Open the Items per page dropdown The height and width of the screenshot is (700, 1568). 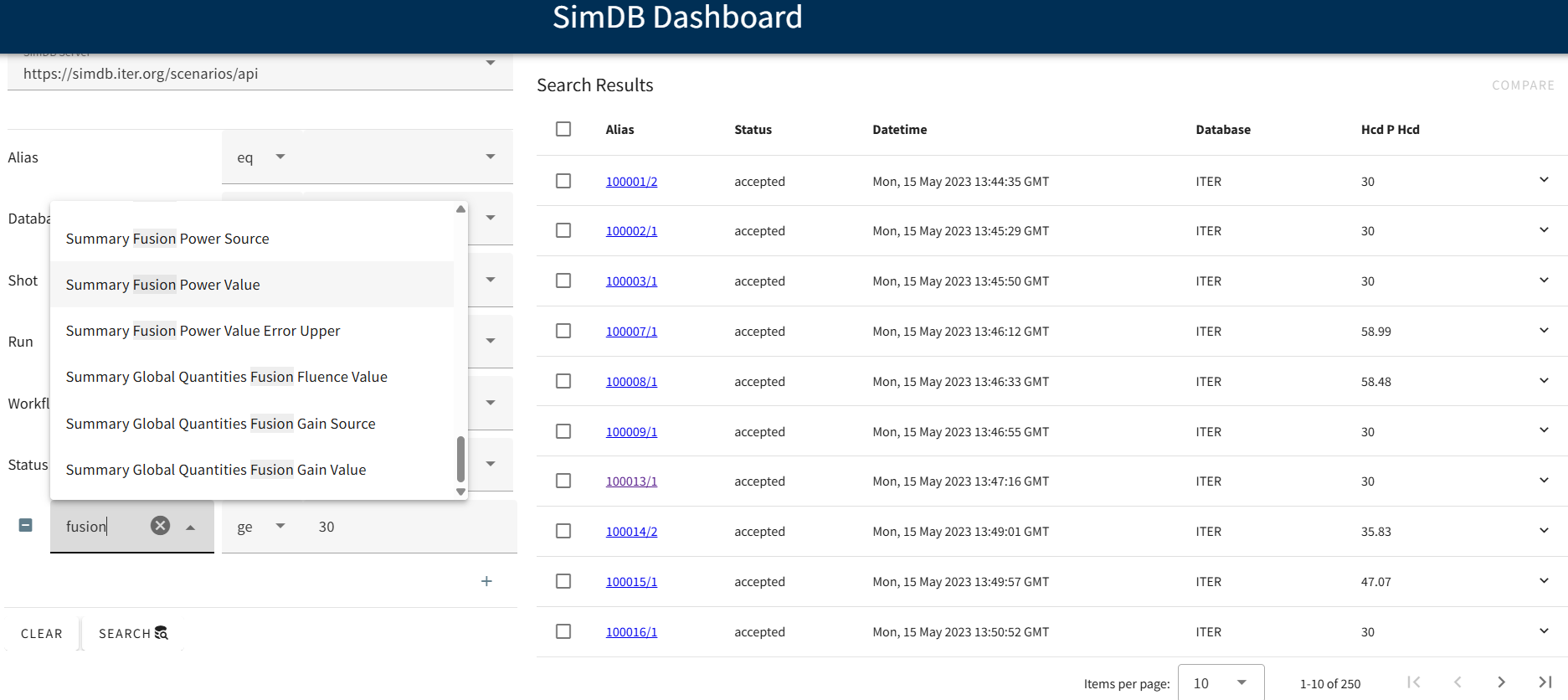[1220, 683]
